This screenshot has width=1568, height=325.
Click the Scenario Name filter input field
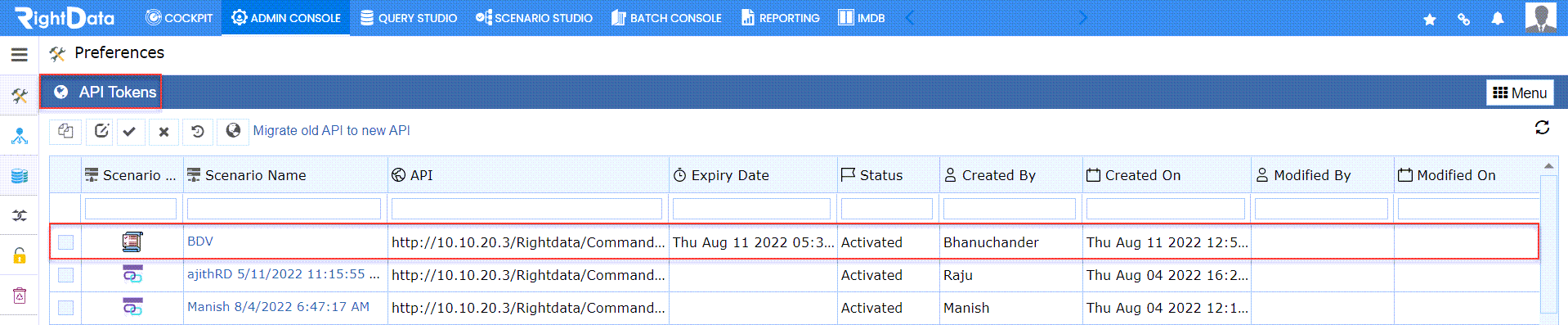(284, 209)
